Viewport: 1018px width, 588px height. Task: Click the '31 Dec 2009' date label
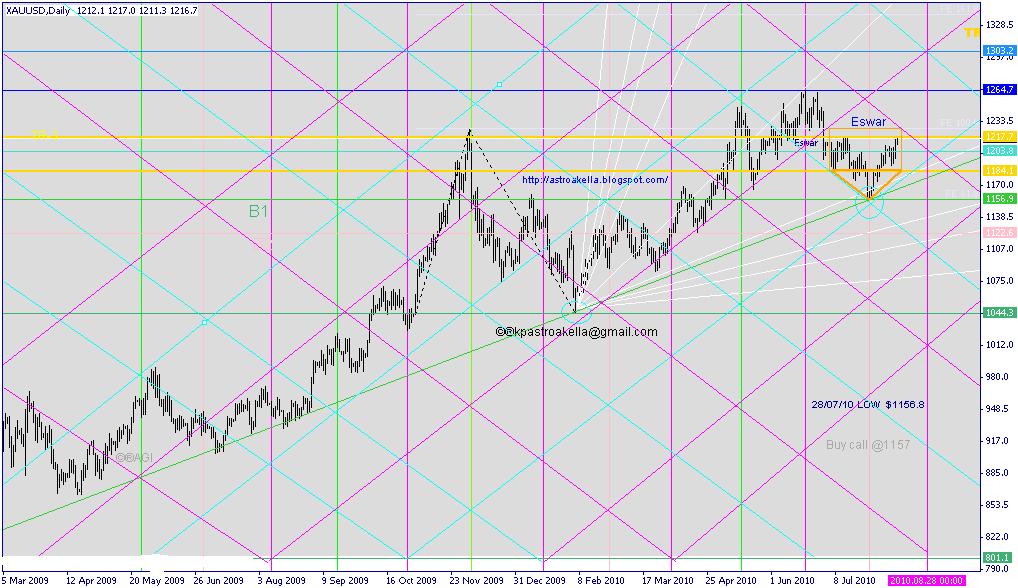(540, 580)
